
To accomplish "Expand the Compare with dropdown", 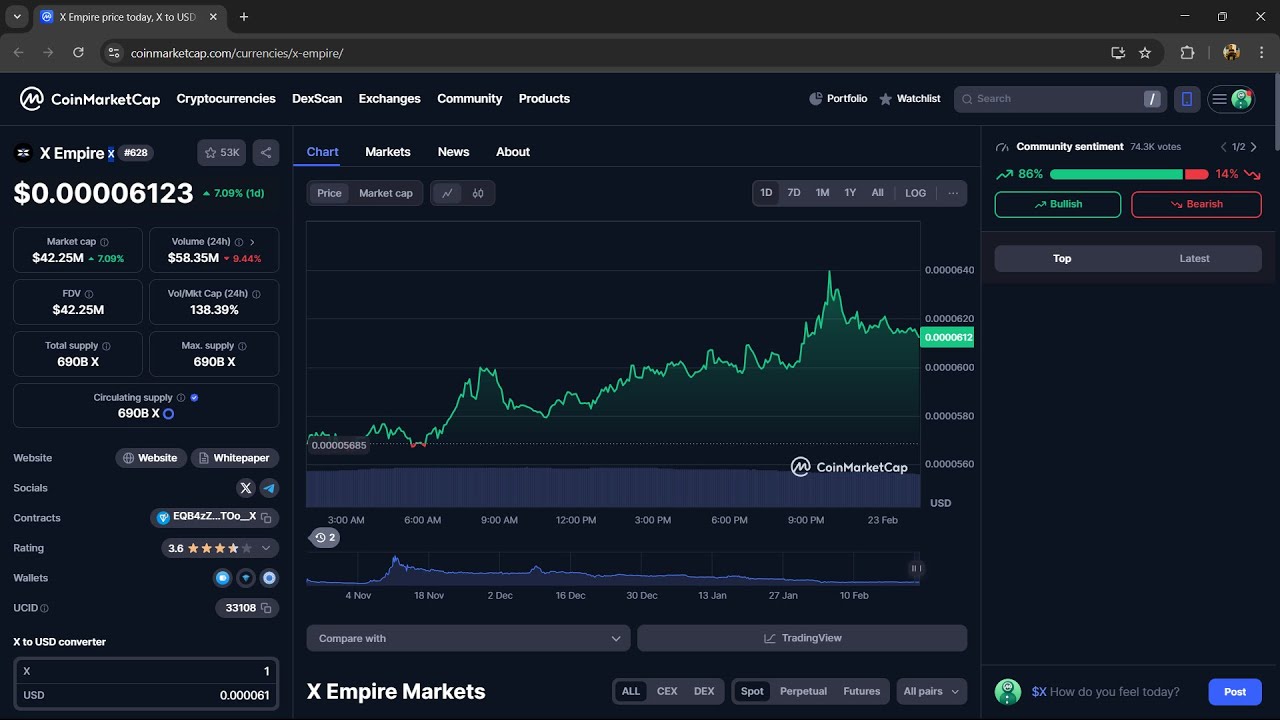I will click(x=469, y=638).
